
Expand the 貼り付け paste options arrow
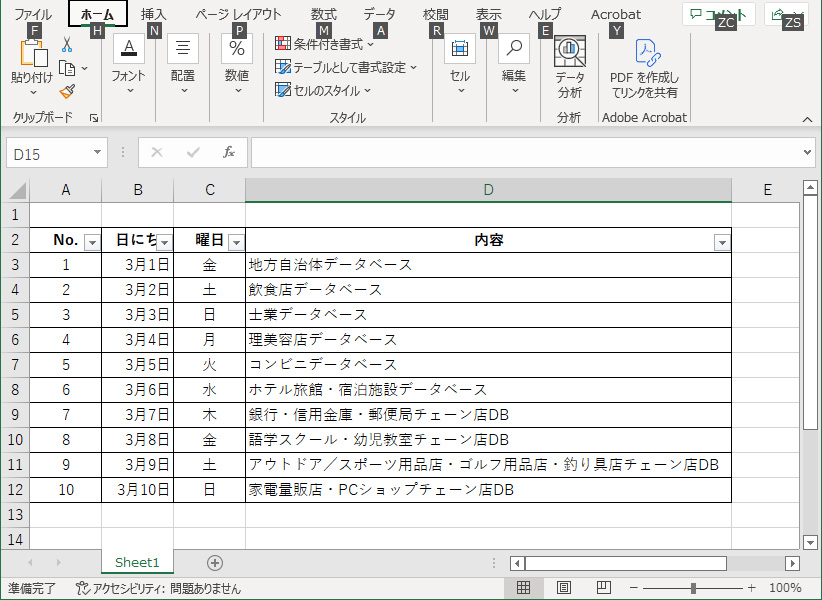[x=33, y=93]
